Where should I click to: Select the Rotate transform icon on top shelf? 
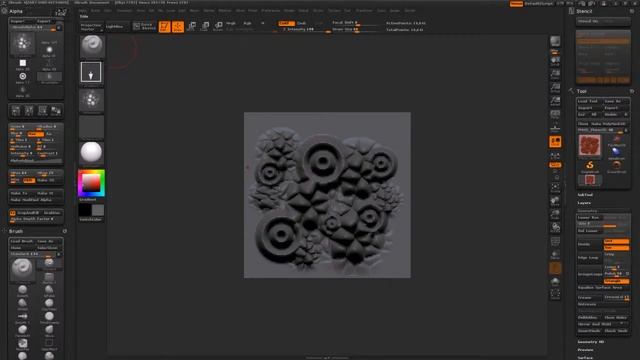pyautogui.click(x=218, y=27)
